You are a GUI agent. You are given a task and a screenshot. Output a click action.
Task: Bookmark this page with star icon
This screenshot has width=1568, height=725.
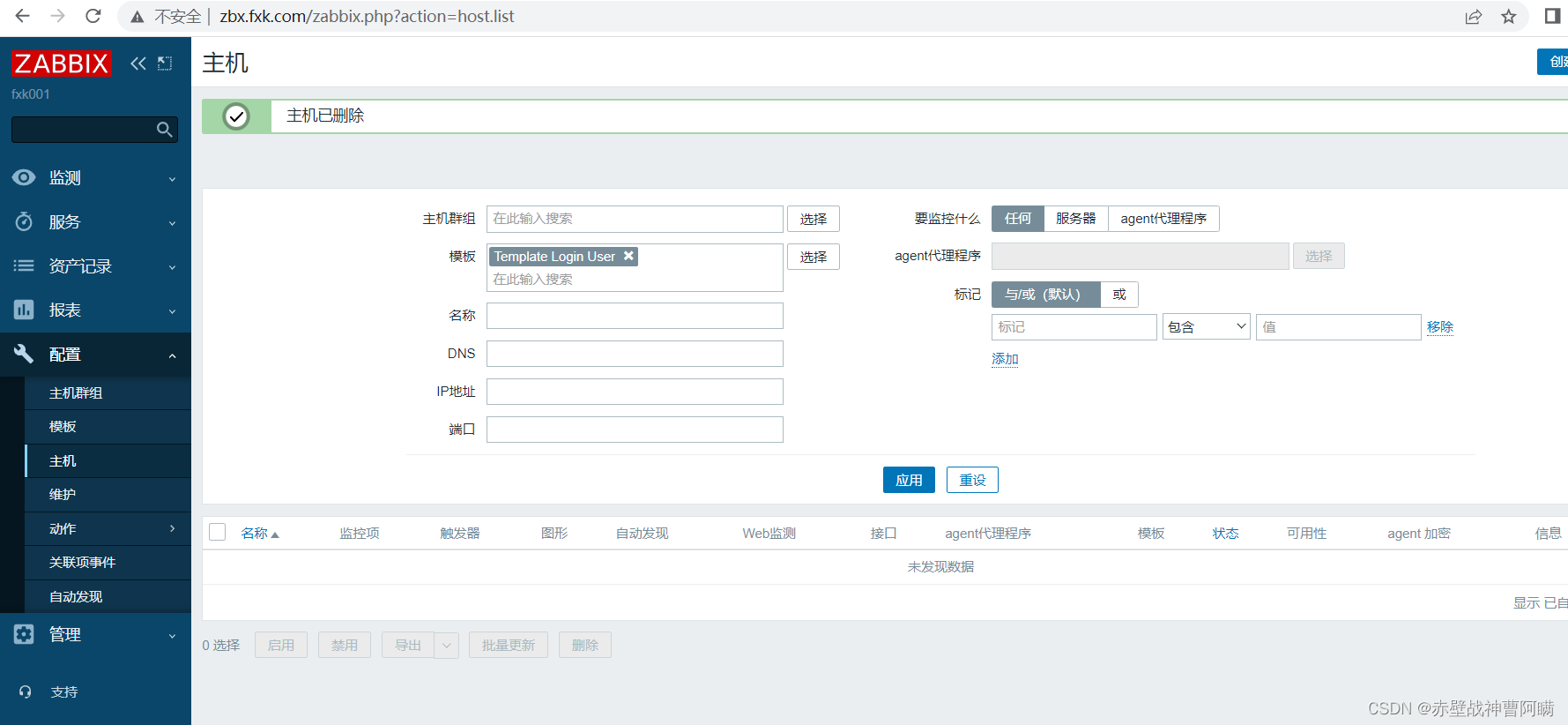tap(1509, 17)
